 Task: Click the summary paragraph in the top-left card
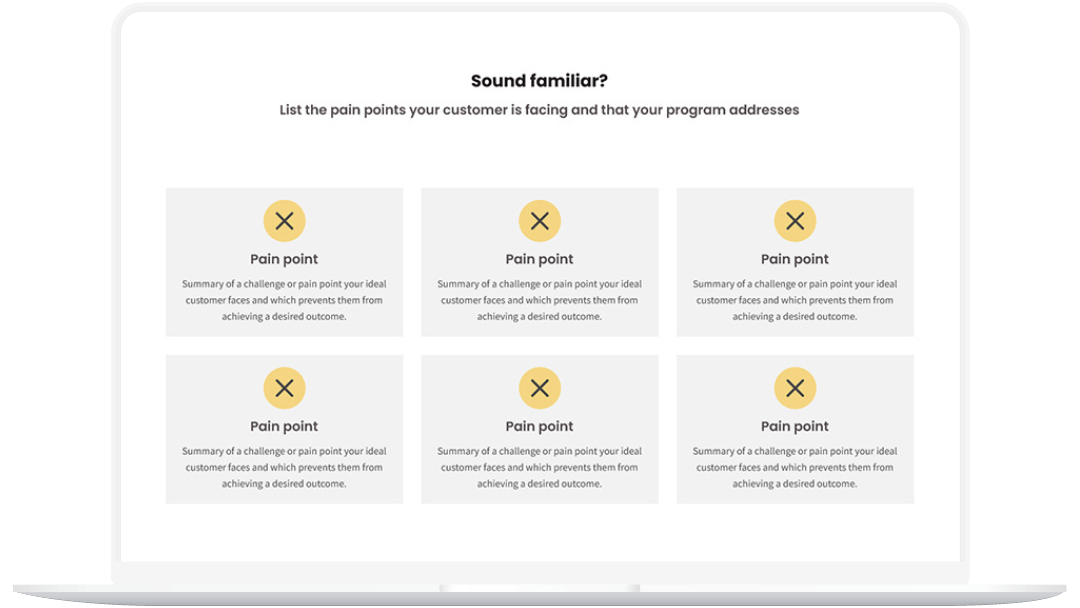[x=284, y=300]
